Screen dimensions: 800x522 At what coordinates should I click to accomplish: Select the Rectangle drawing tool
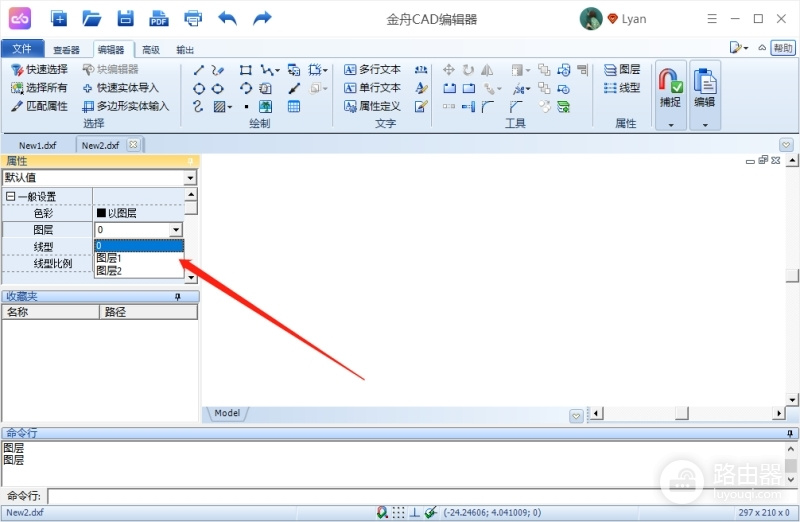[x=245, y=70]
